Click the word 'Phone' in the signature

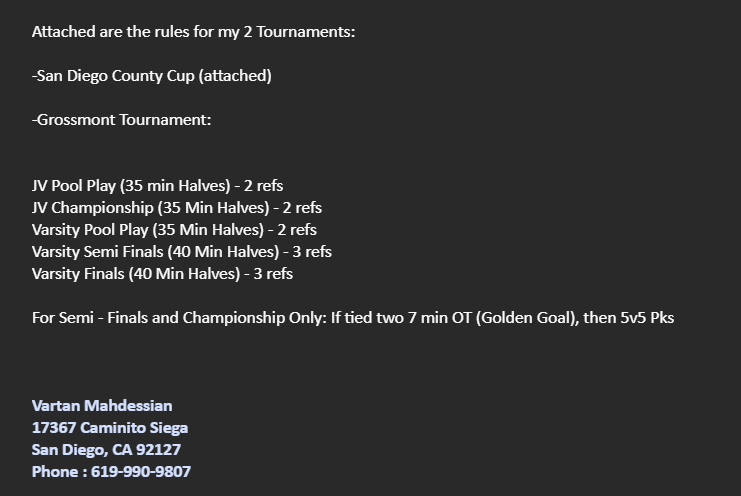[x=55, y=471]
